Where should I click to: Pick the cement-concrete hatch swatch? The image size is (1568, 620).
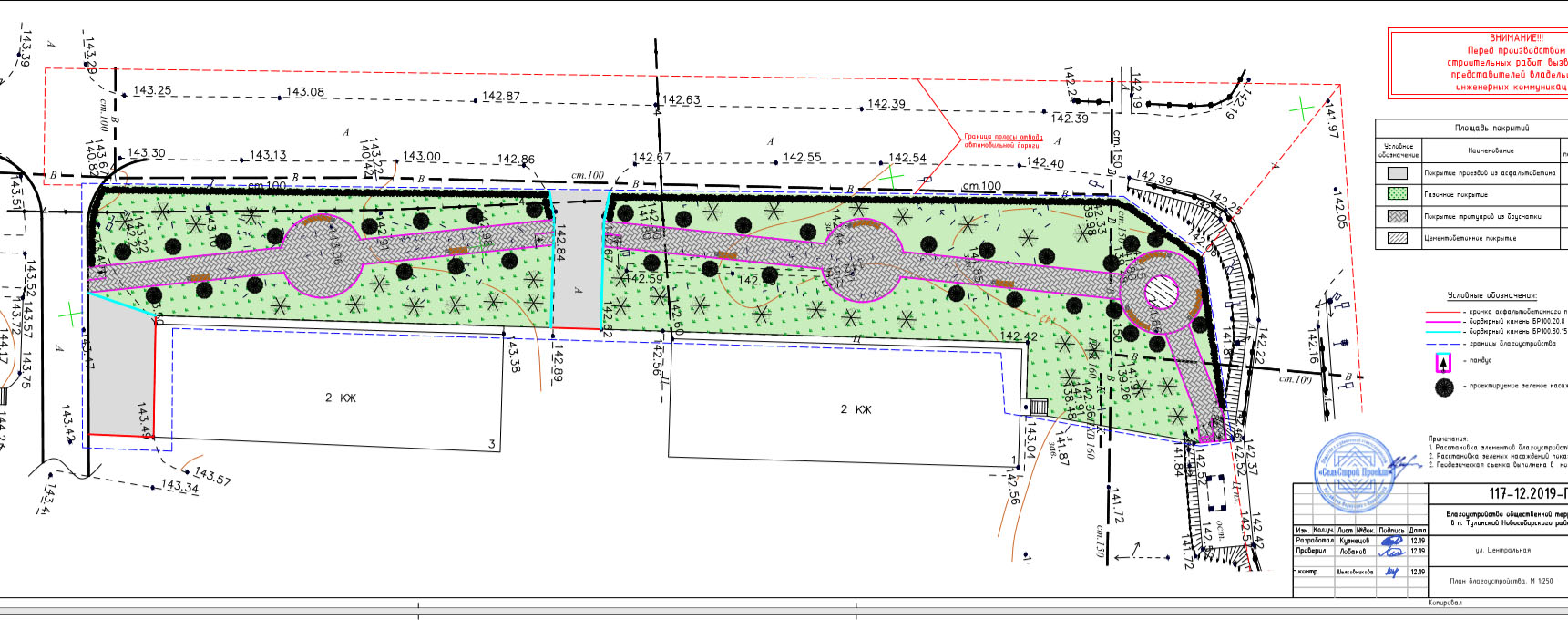[1397, 238]
